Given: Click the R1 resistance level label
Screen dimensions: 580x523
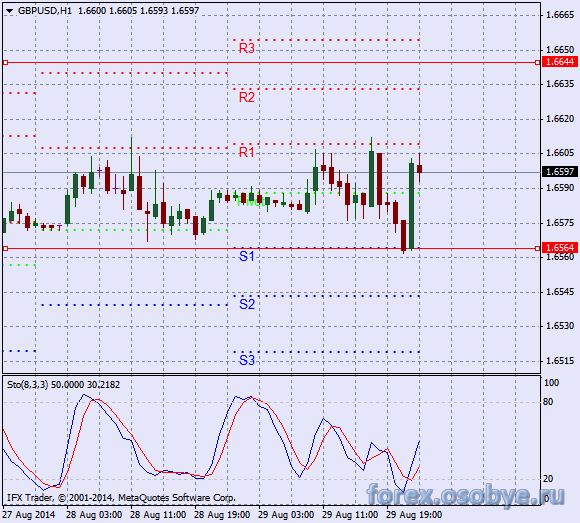Looking at the screenshot, I should 247,152.
